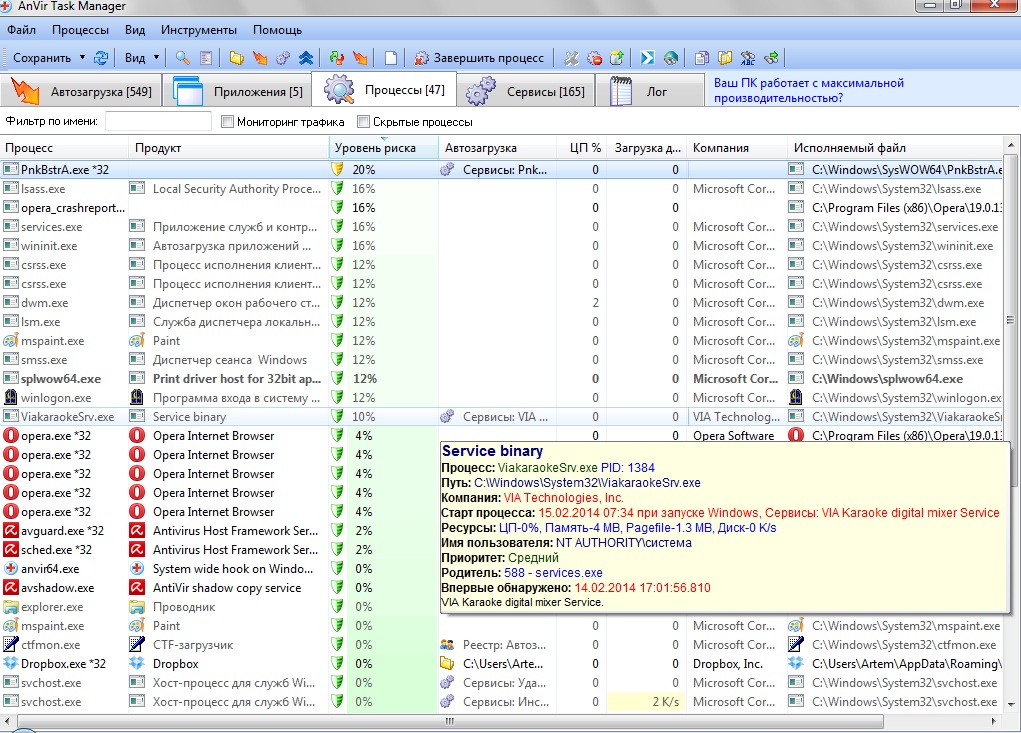The width and height of the screenshot is (1021, 733).
Task: Open the Процессы menu
Action: click(x=80, y=30)
